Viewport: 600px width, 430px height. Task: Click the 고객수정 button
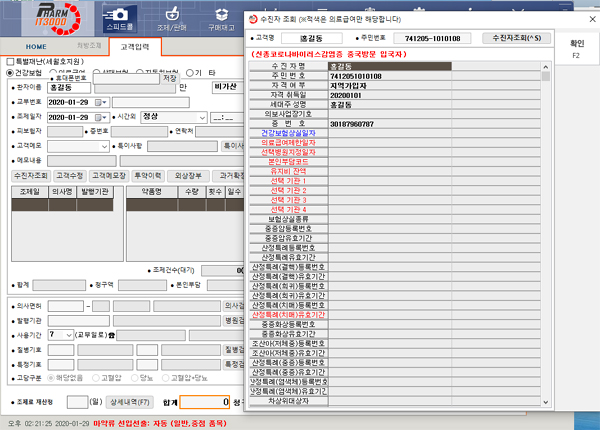pos(70,176)
